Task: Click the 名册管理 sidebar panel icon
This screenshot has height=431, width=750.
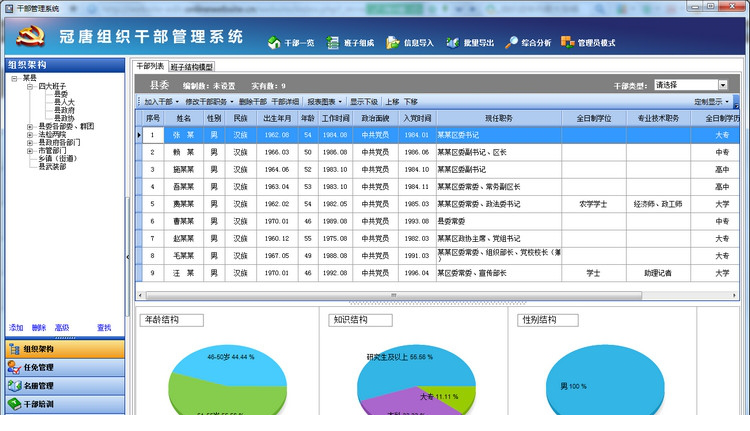Action: 14,386
